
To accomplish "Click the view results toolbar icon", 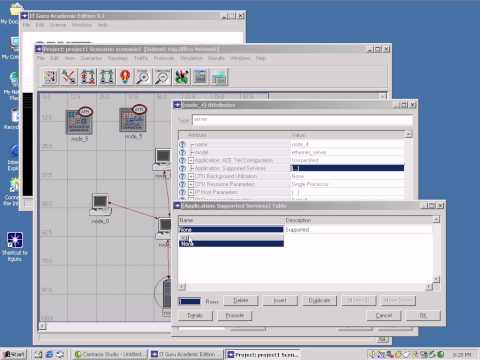I will tap(200, 77).
